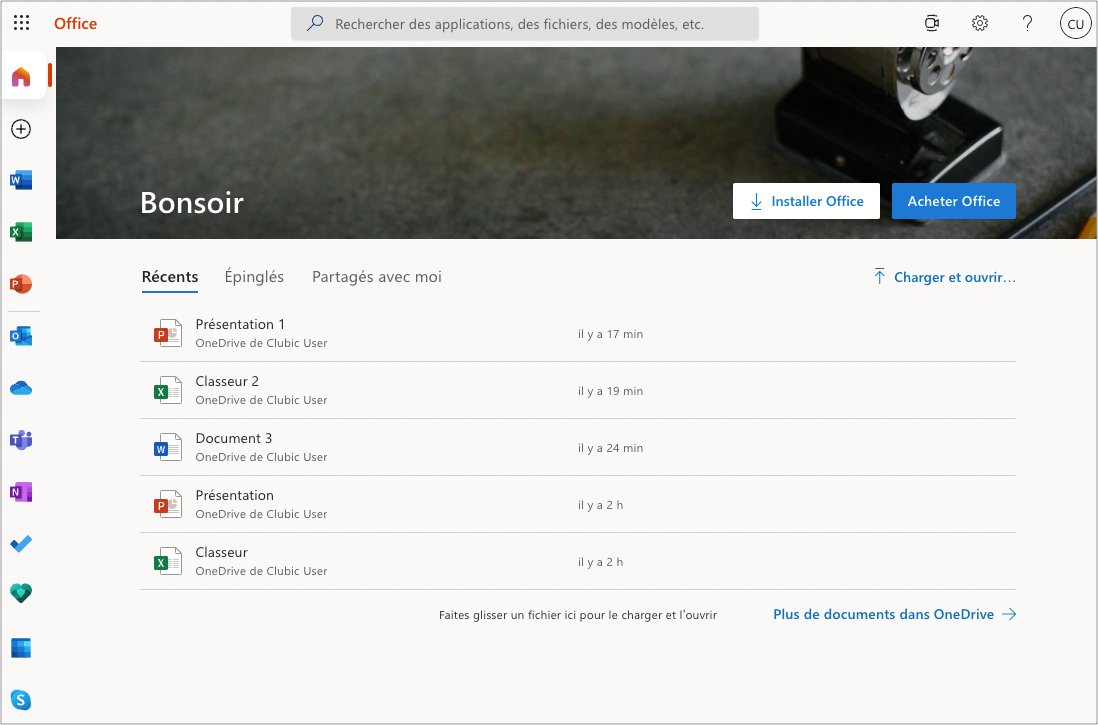1098x725 pixels.
Task: Switch to the Épinglés tab
Action: [254, 277]
